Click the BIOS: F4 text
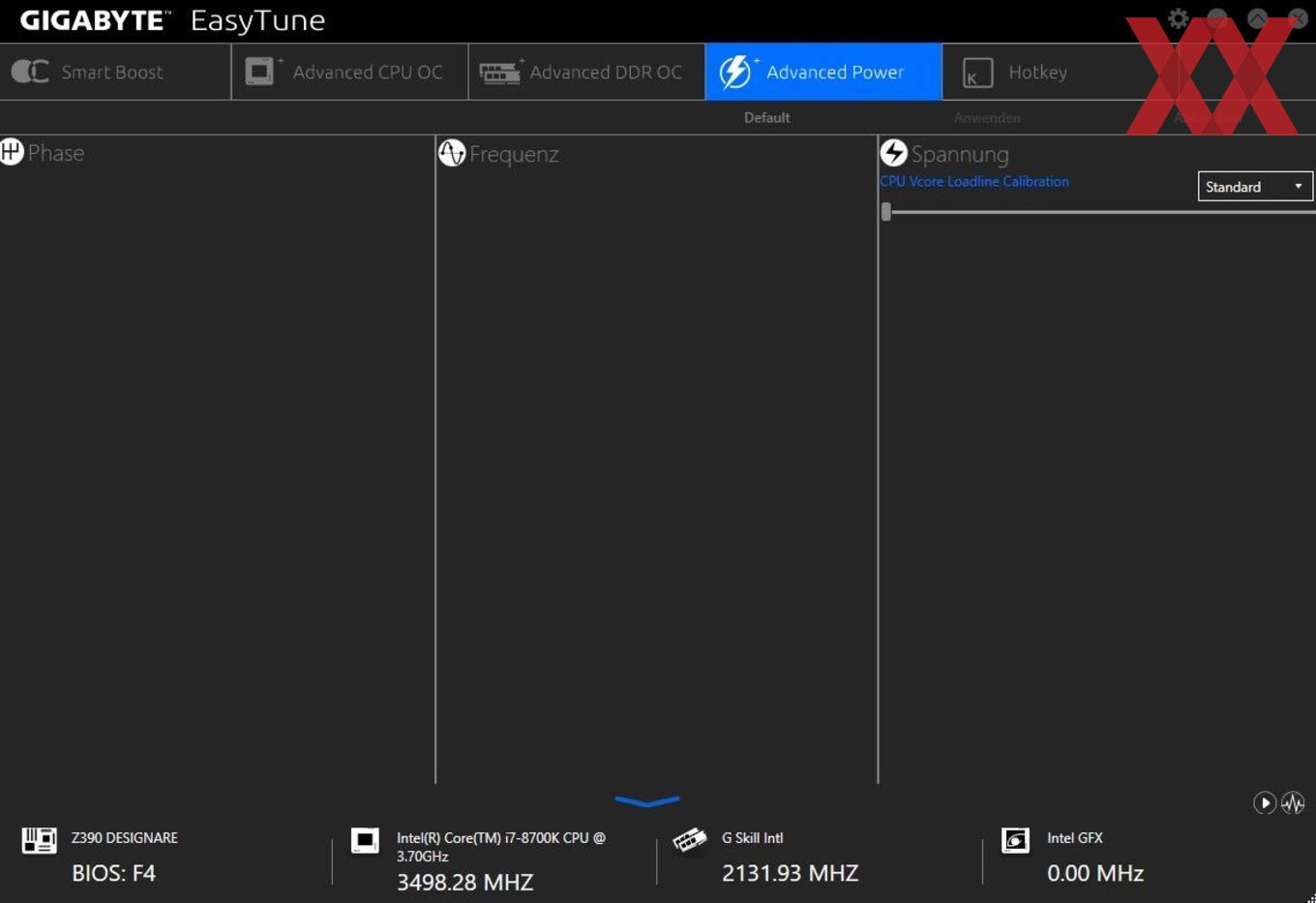 point(113,873)
